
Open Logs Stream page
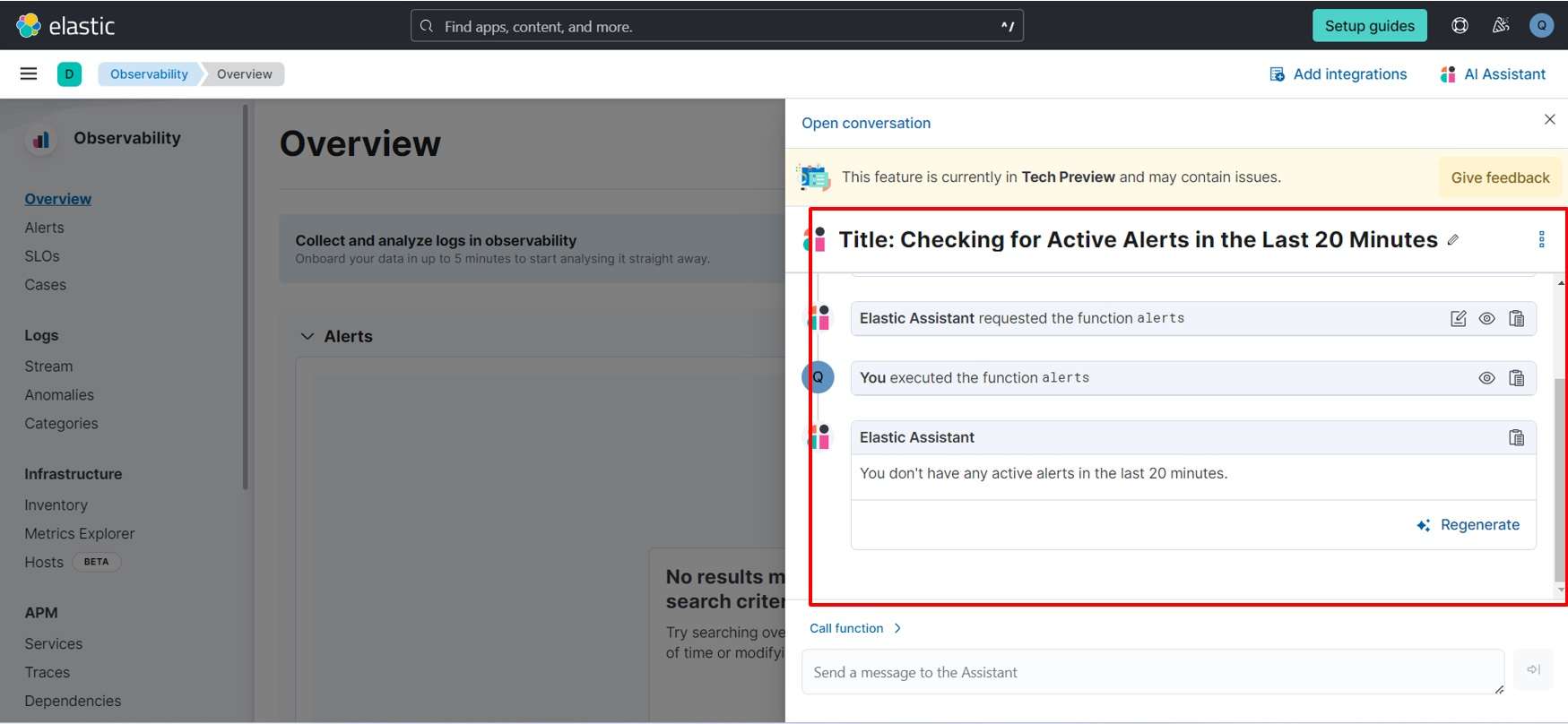[49, 366]
